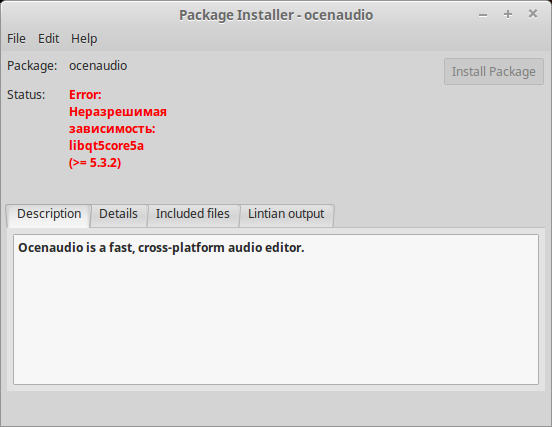The height and width of the screenshot is (427, 552).
Task: Open the Edit menu
Action: pos(49,38)
